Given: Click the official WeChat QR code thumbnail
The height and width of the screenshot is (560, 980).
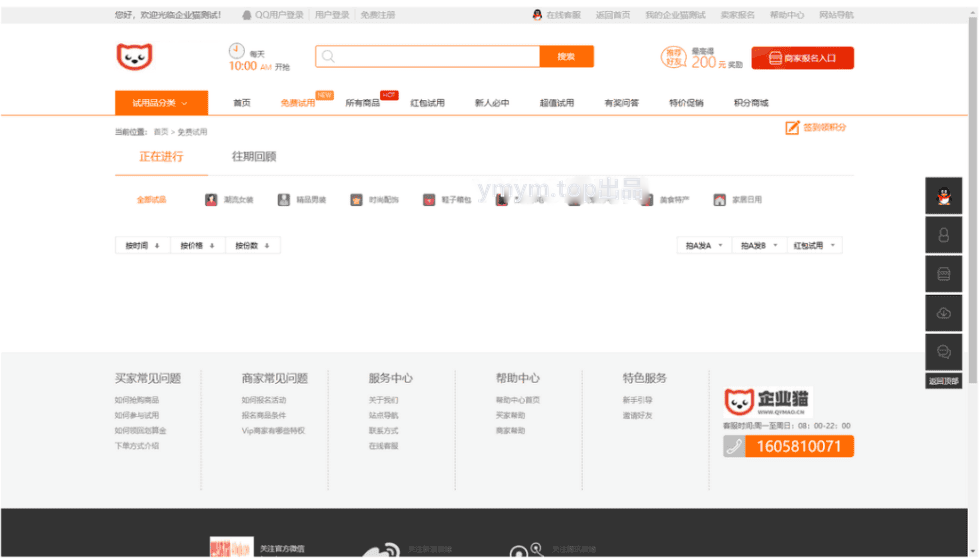Looking at the screenshot, I should coord(231,546).
